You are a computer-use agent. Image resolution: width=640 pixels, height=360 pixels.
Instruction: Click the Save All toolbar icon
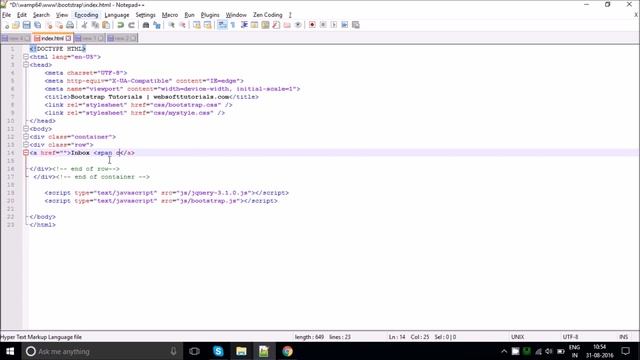point(37,25)
